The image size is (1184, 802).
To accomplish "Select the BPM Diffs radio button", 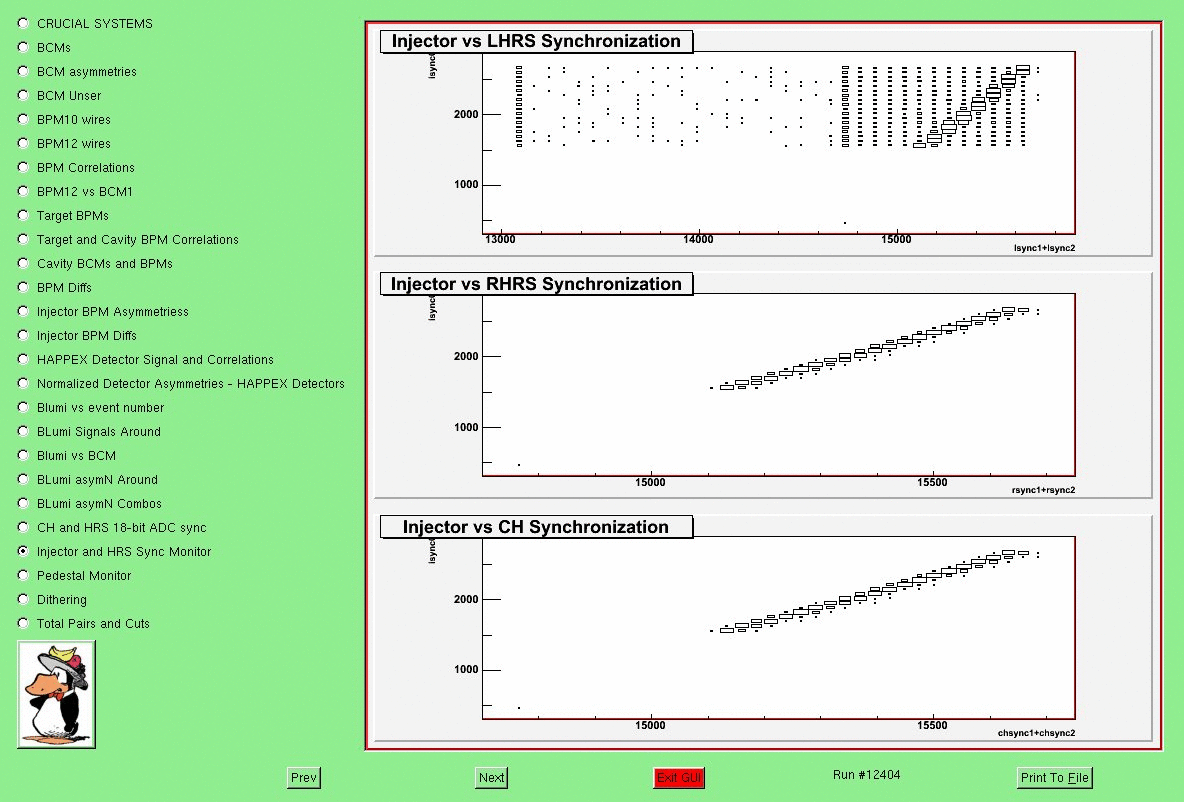I will (x=23, y=288).
